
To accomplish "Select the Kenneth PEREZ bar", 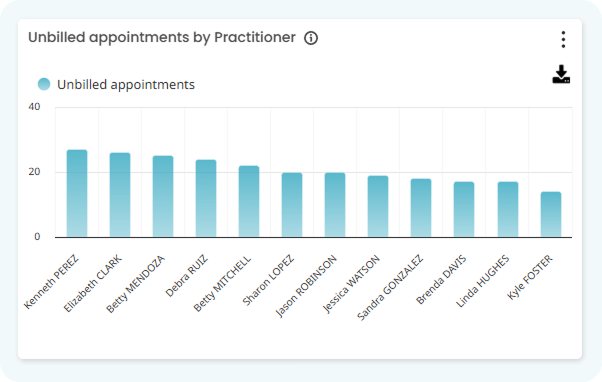I will coord(77,193).
